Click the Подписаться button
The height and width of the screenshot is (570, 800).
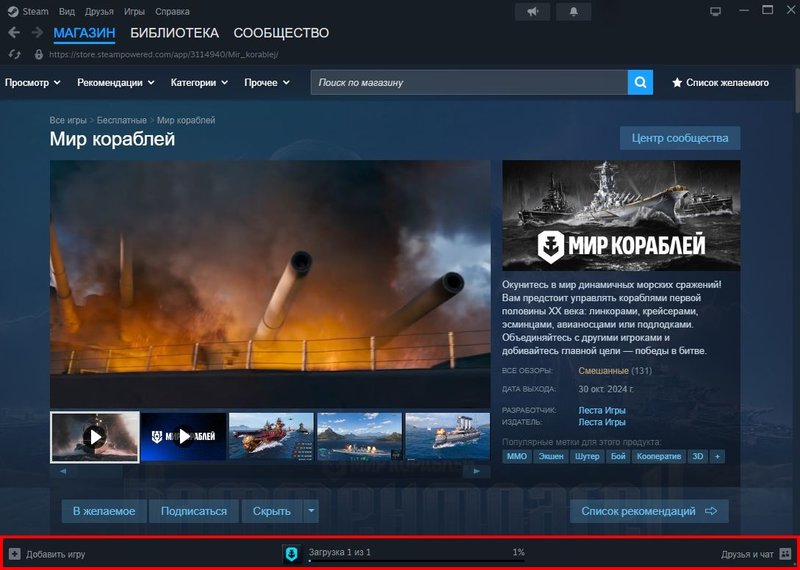click(x=194, y=511)
